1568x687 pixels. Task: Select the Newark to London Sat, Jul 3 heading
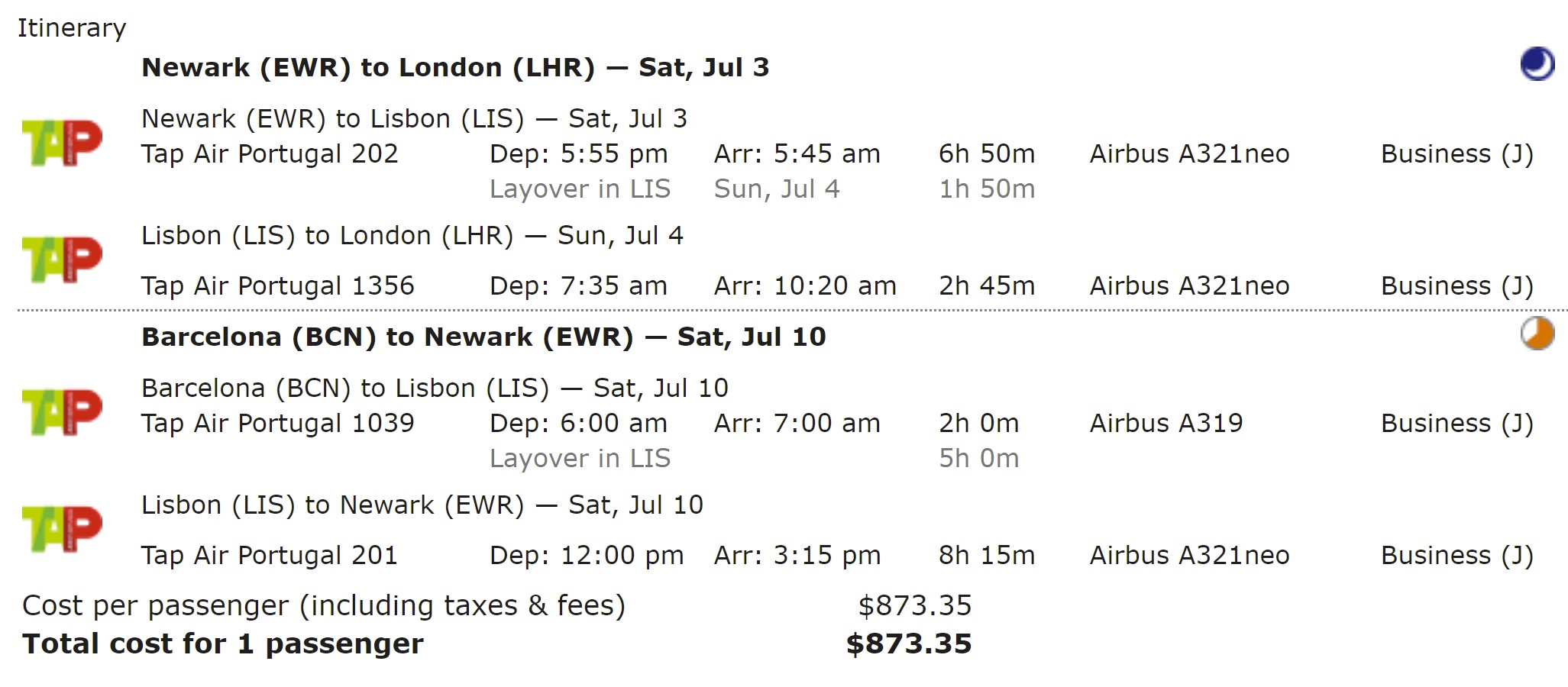(x=455, y=68)
